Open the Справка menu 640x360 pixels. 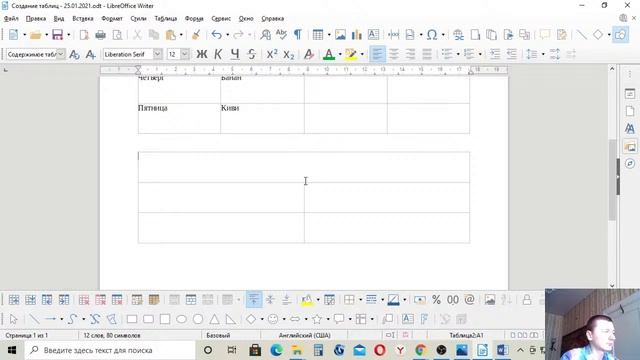pyautogui.click(x=273, y=18)
